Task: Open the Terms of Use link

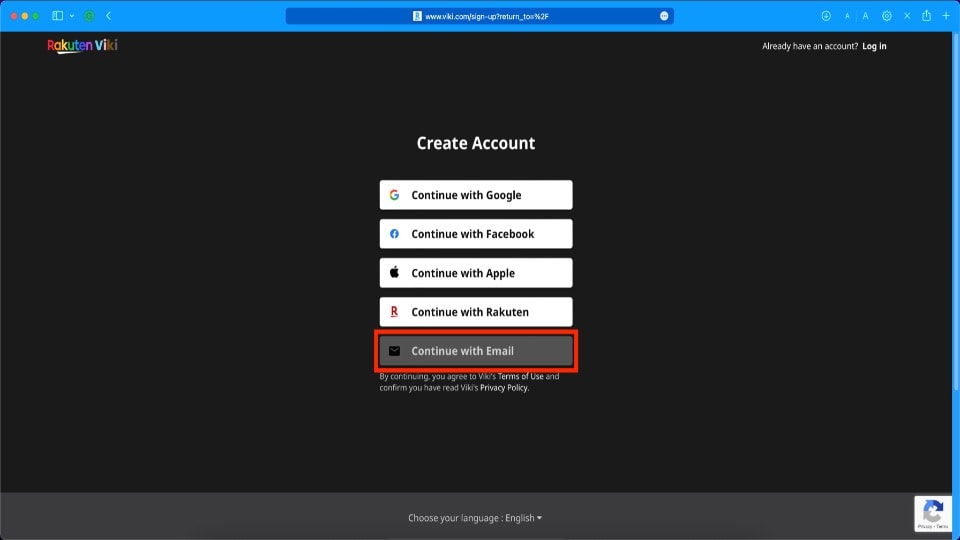Action: pos(520,377)
